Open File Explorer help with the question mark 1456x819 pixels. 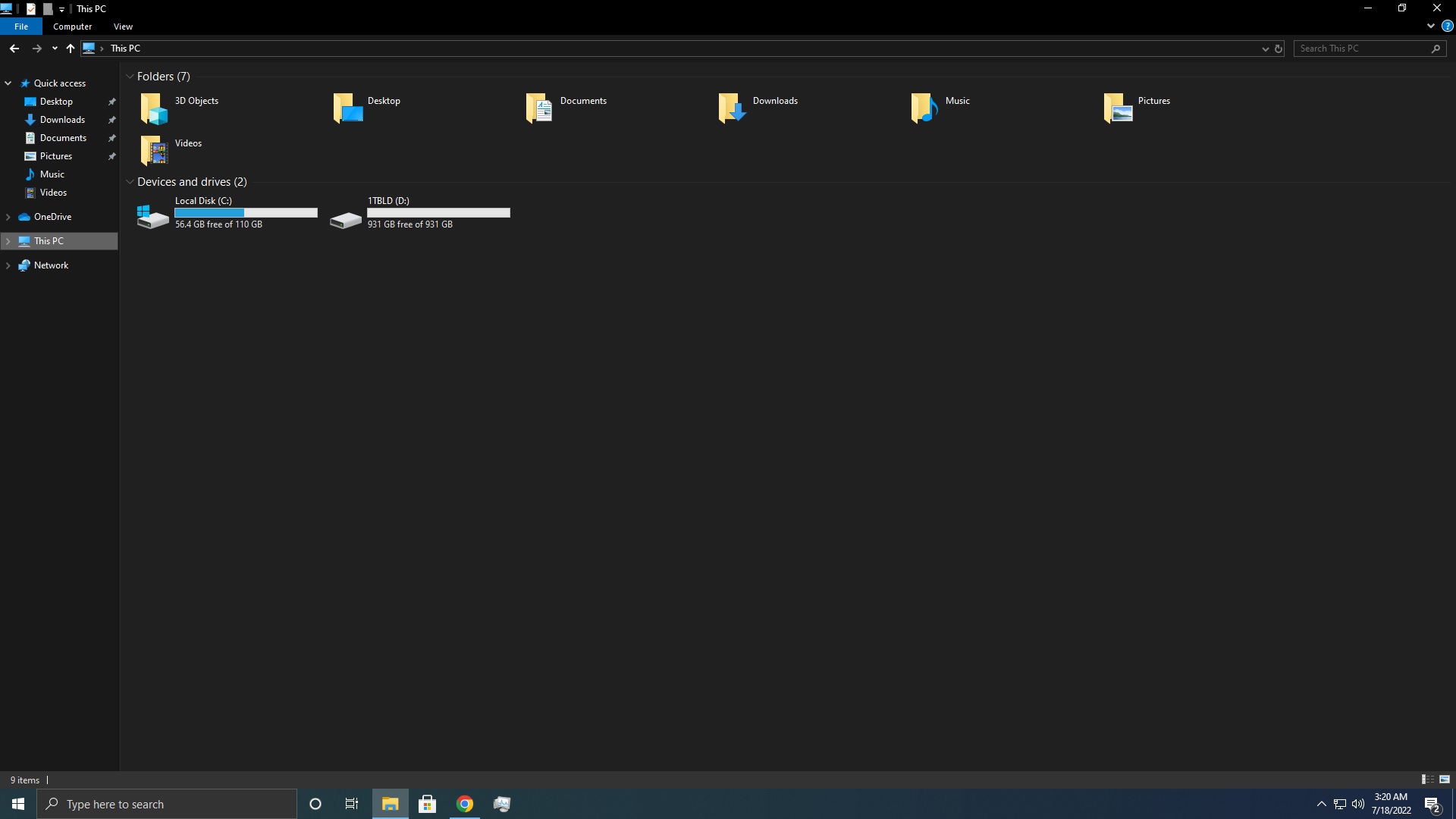(1448, 25)
